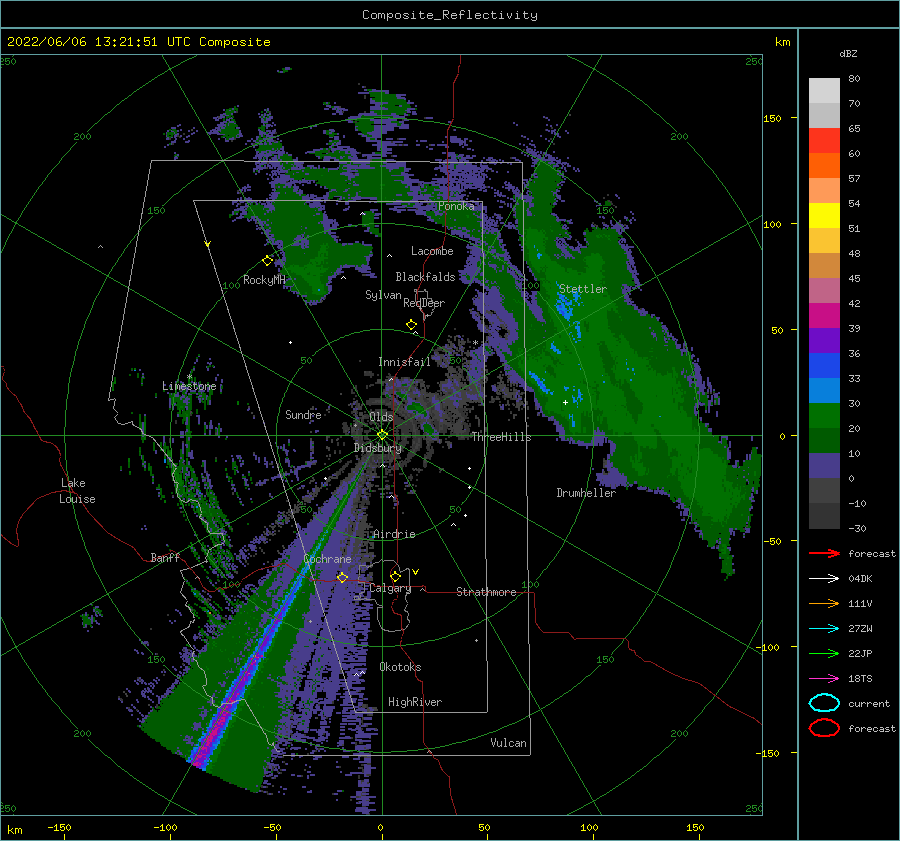Click the white plus marker in eastern echo
This screenshot has width=900, height=841.
tap(565, 402)
